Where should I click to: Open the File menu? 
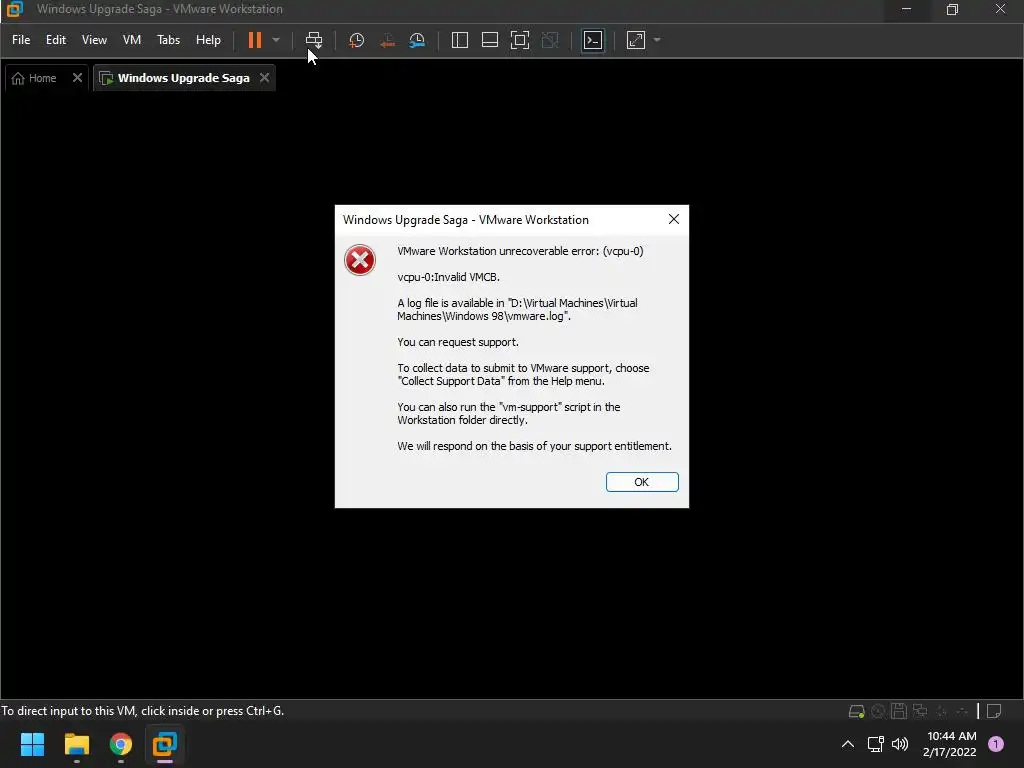(x=21, y=40)
